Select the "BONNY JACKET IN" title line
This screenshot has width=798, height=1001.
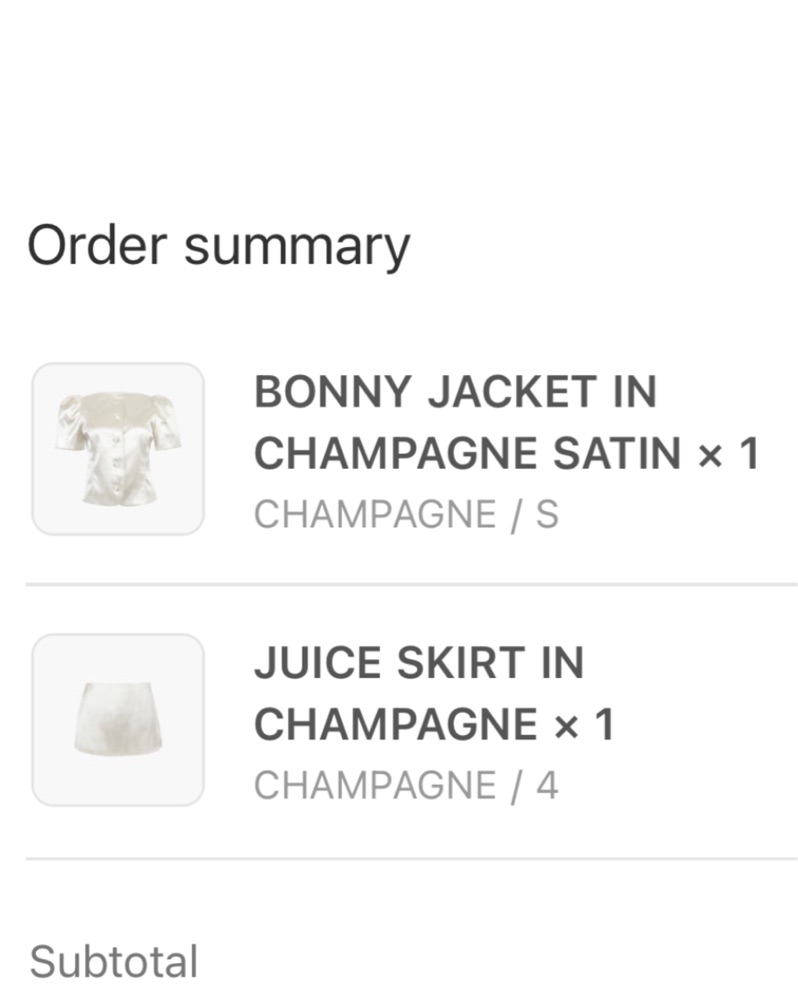coord(455,392)
